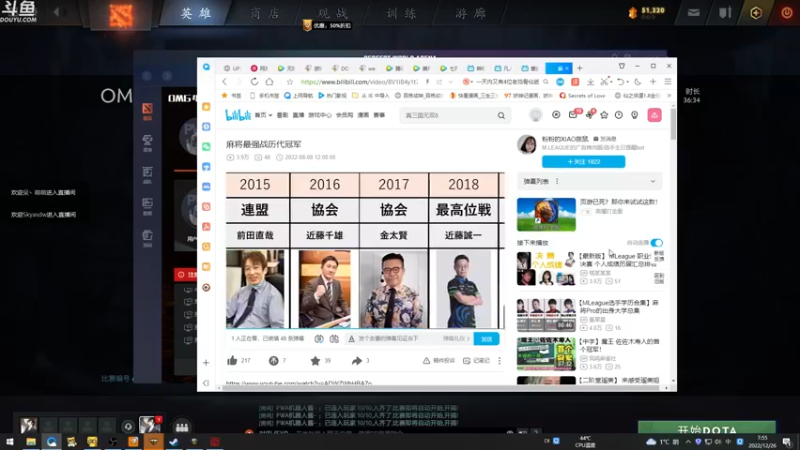Image resolution: width=800 pixels, height=450 pixels.
Task: Expand the address bar dropdown arrow
Action: (451, 82)
